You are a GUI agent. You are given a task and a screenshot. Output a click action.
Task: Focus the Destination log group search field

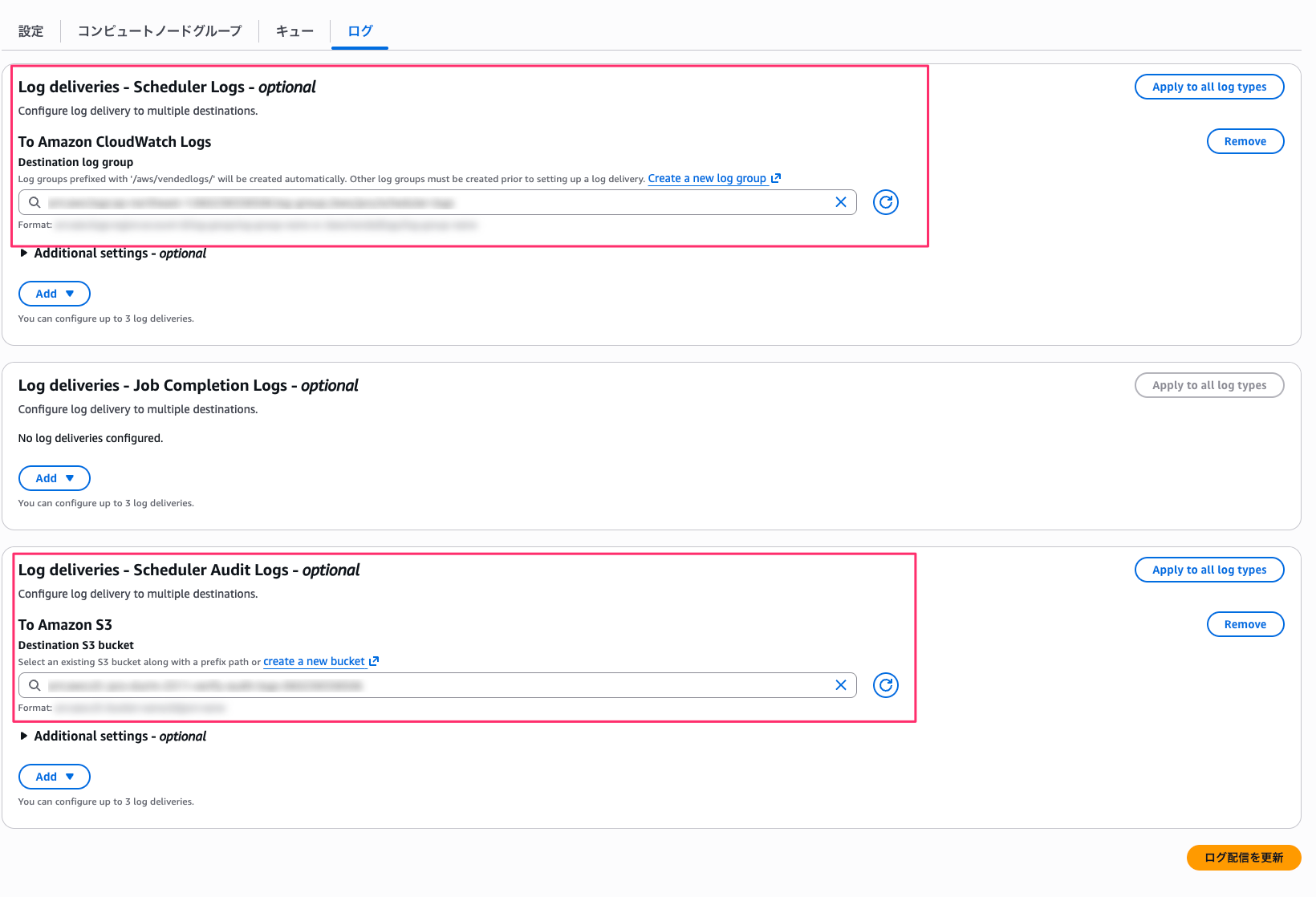[x=437, y=202]
